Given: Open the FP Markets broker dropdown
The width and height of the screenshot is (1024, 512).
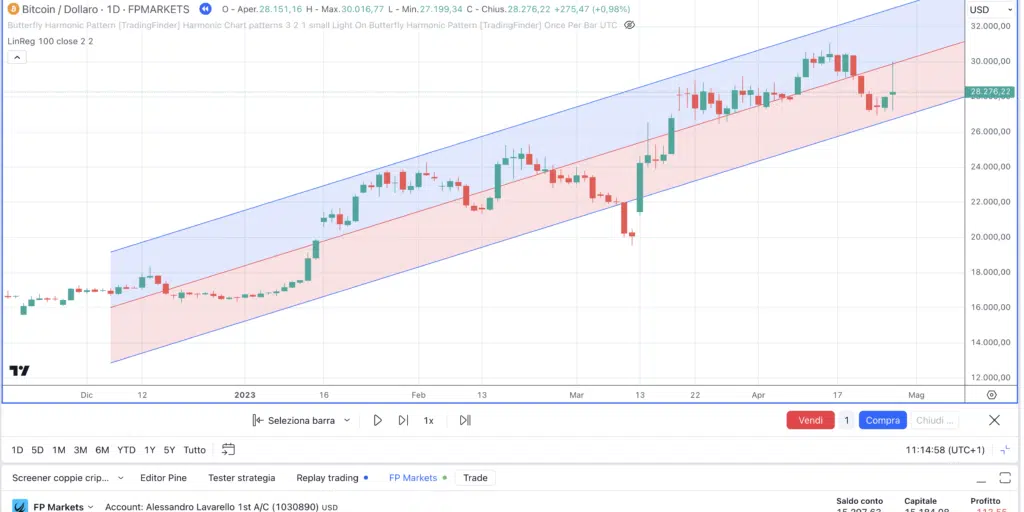Looking at the screenshot, I should pyautogui.click(x=62, y=507).
